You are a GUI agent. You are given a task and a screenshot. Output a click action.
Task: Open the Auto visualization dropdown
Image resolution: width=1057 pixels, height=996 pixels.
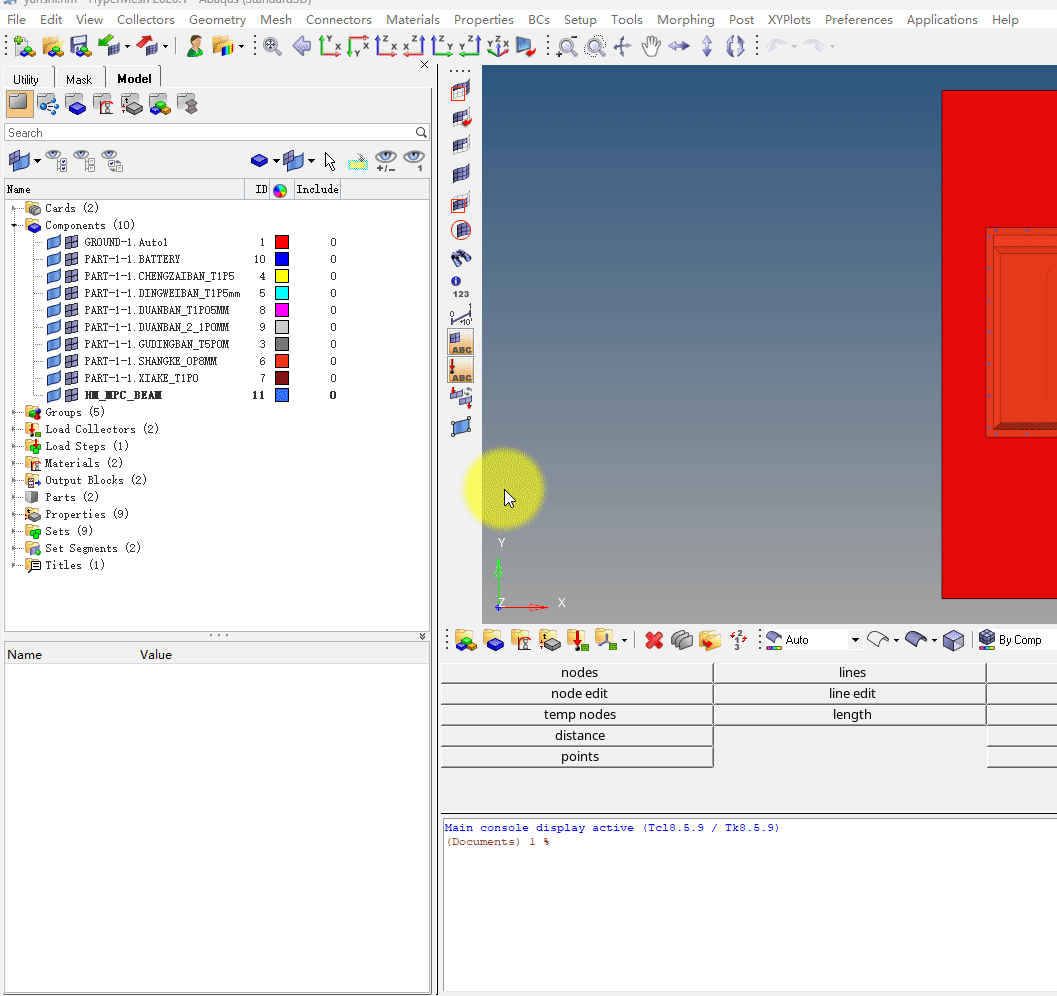[855, 640]
